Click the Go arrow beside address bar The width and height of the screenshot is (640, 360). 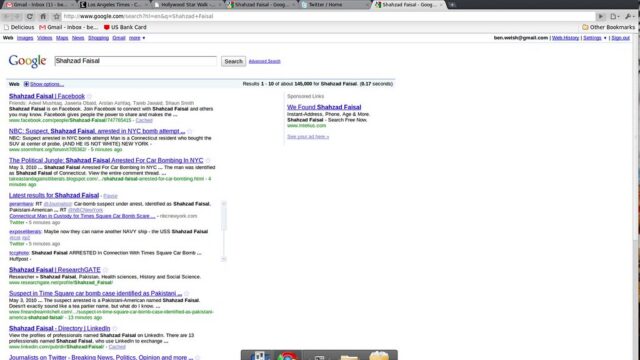pyautogui.click(x=600, y=16)
